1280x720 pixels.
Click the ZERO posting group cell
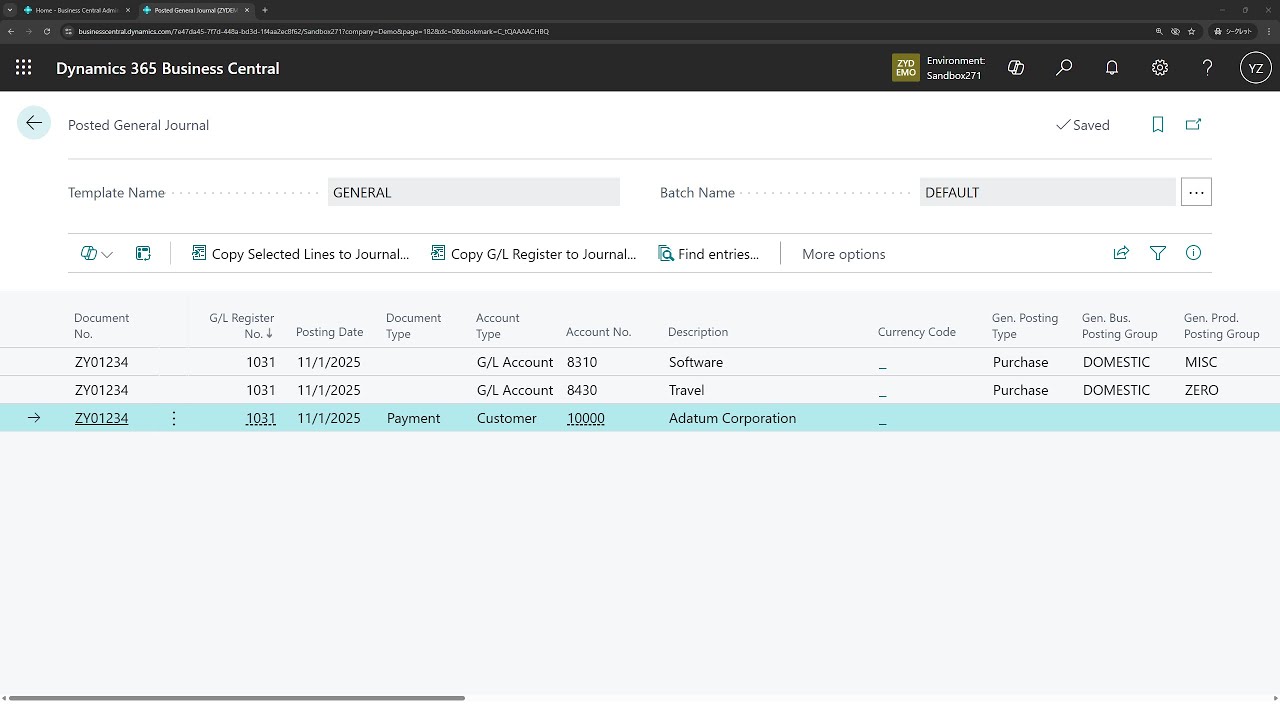point(1201,390)
